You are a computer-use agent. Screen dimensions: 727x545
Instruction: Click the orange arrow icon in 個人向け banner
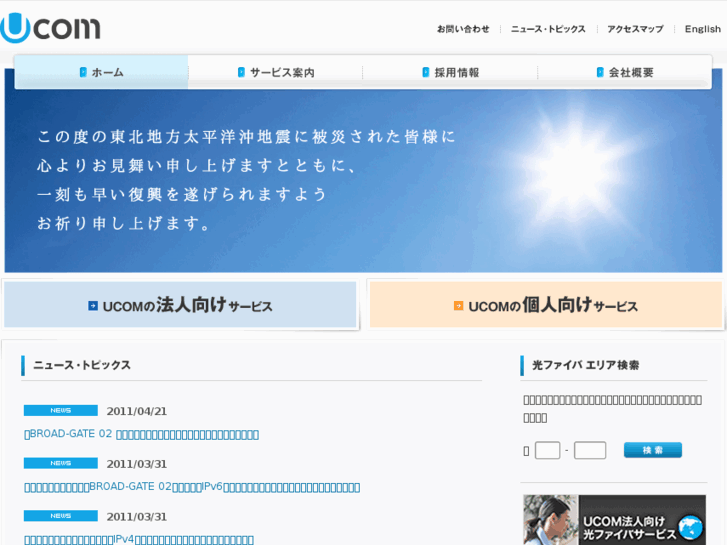point(458,306)
